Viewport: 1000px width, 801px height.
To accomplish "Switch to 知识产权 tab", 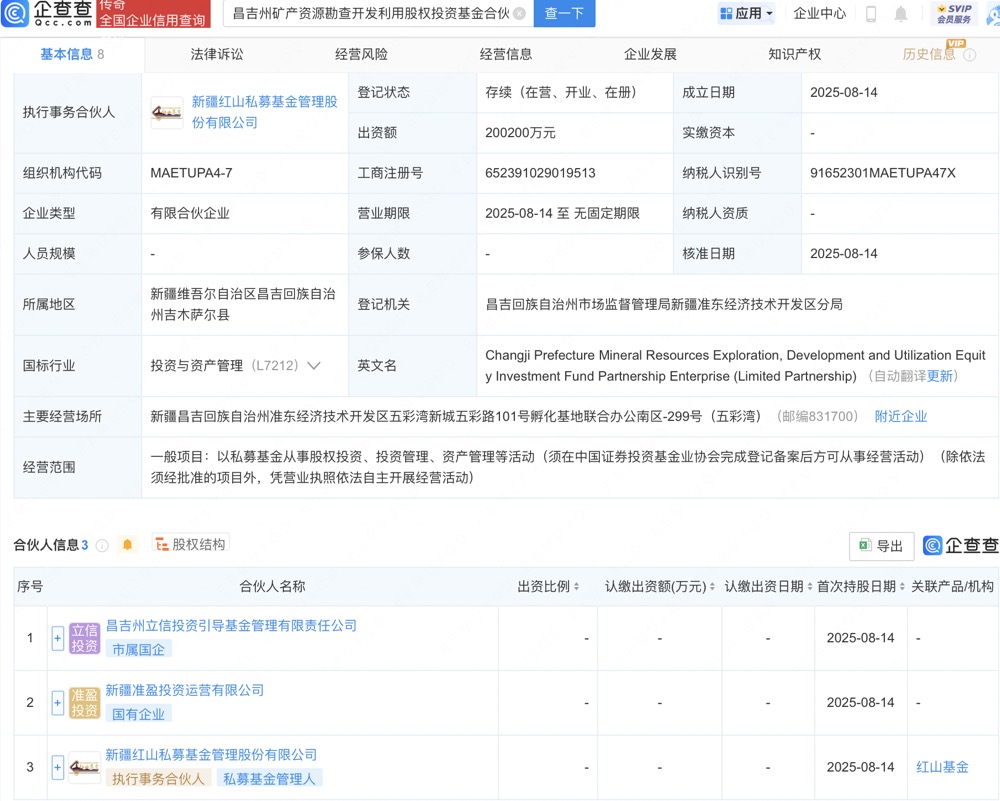I will pos(795,55).
